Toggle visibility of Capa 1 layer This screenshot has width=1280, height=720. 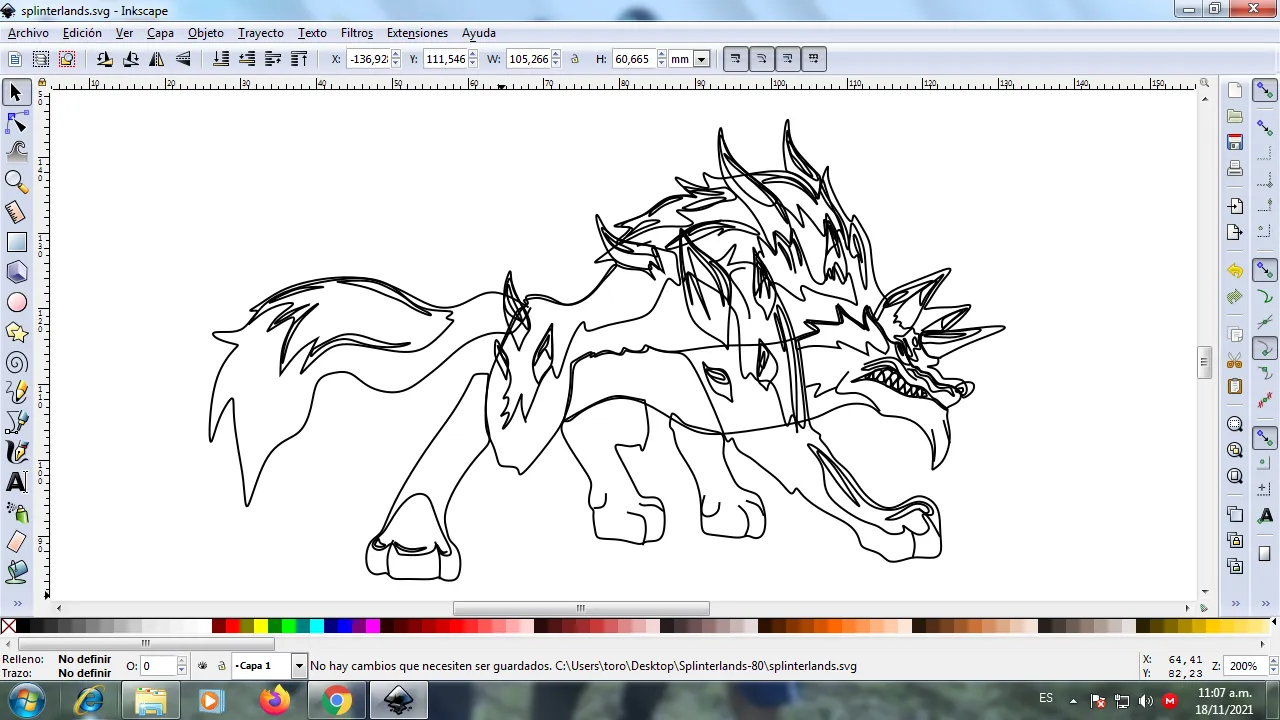point(203,666)
